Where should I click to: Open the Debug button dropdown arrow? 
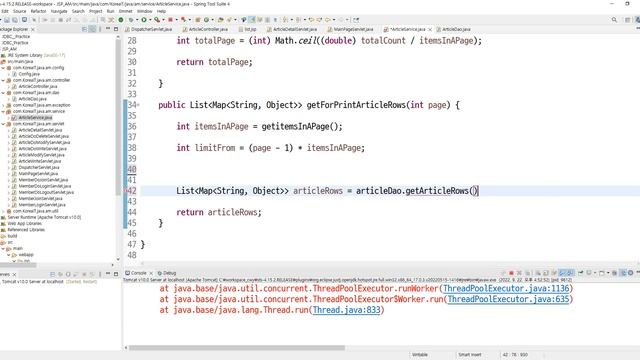click(137, 20)
